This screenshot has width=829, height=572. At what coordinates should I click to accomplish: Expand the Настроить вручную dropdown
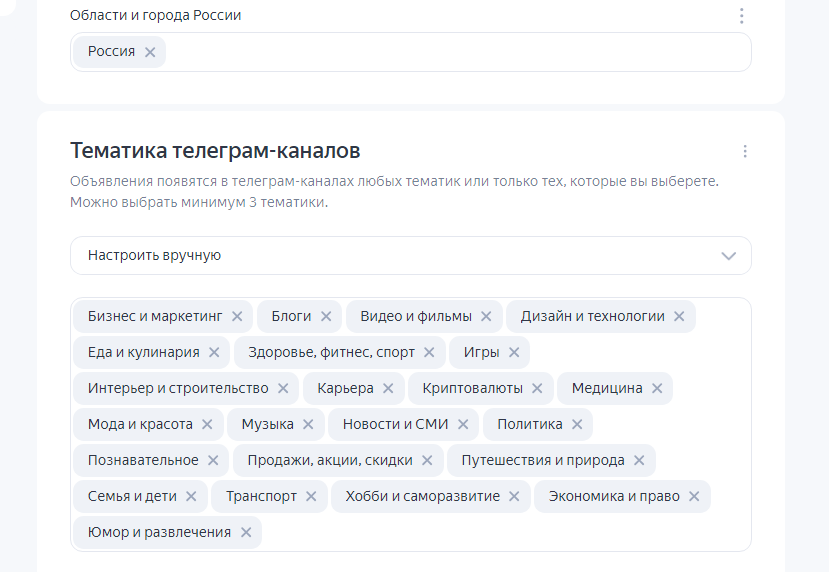pos(728,256)
